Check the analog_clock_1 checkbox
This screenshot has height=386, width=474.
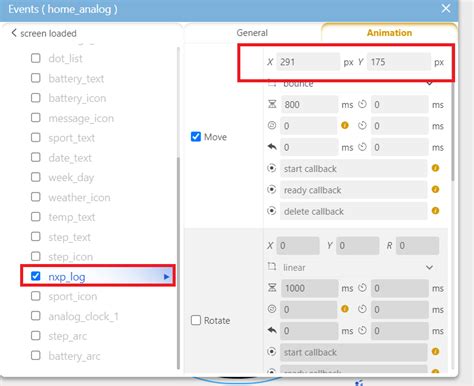(x=36, y=316)
